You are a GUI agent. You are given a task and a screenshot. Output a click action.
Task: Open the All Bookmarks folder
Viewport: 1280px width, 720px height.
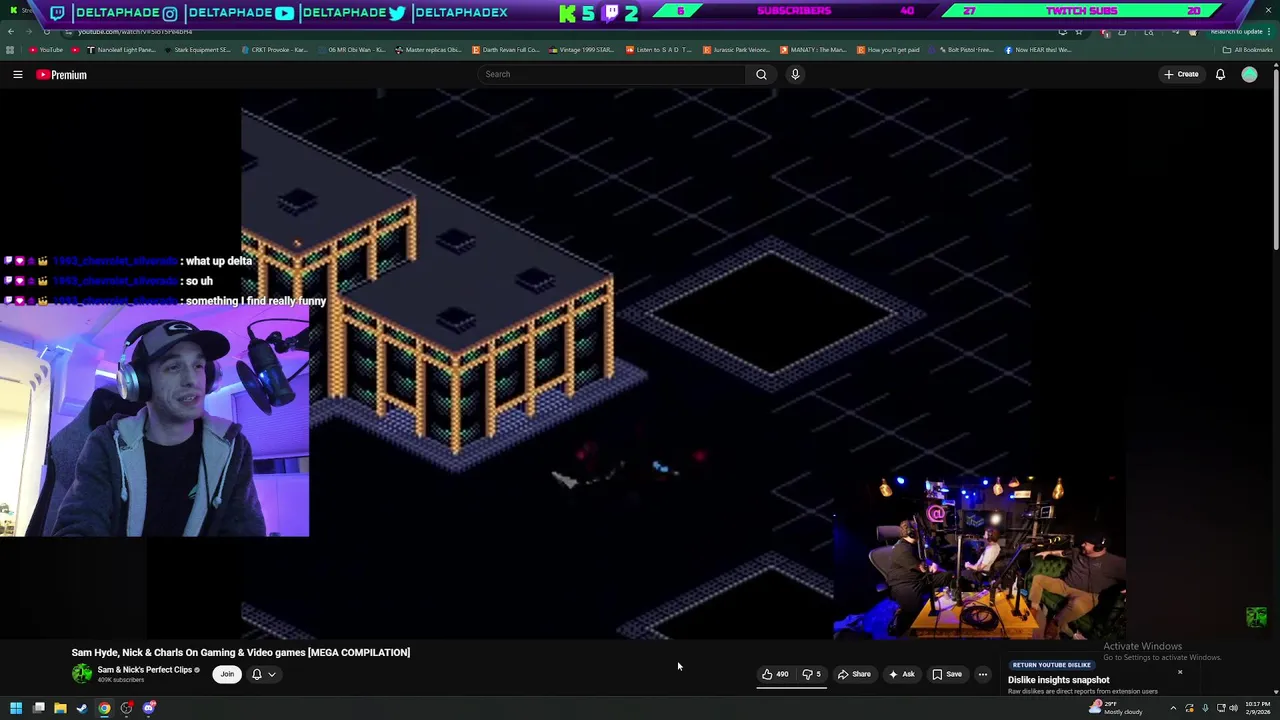point(1248,50)
